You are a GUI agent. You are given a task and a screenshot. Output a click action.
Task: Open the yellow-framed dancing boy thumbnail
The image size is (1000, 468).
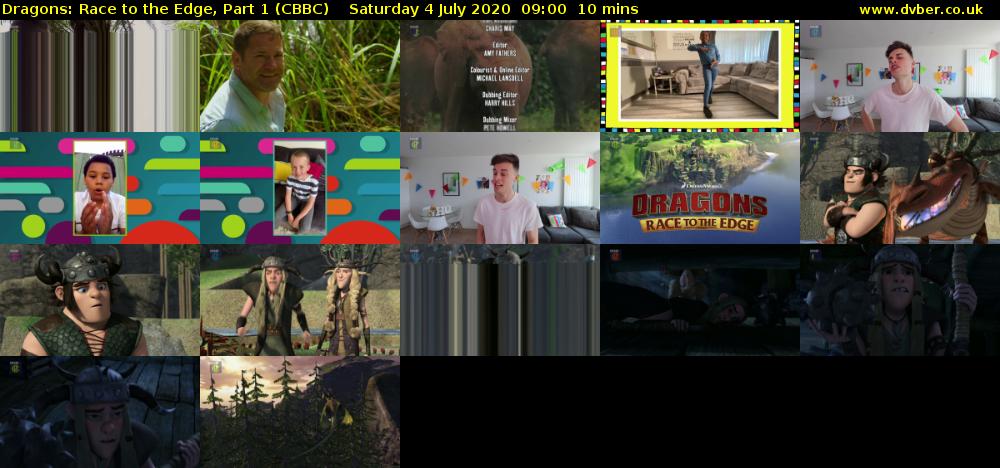(x=700, y=76)
